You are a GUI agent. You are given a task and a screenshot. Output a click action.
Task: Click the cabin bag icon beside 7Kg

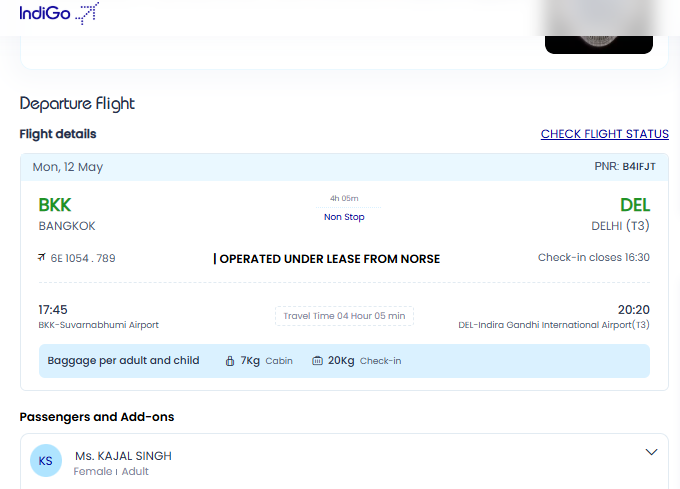[230, 361]
